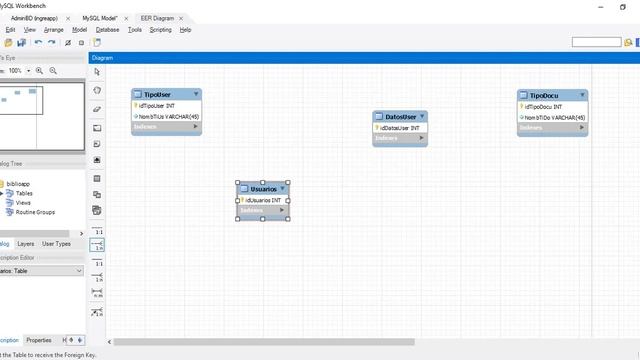Viewport: 640px width, 360px height.
Task: Open the Edit menu
Action: click(10, 30)
